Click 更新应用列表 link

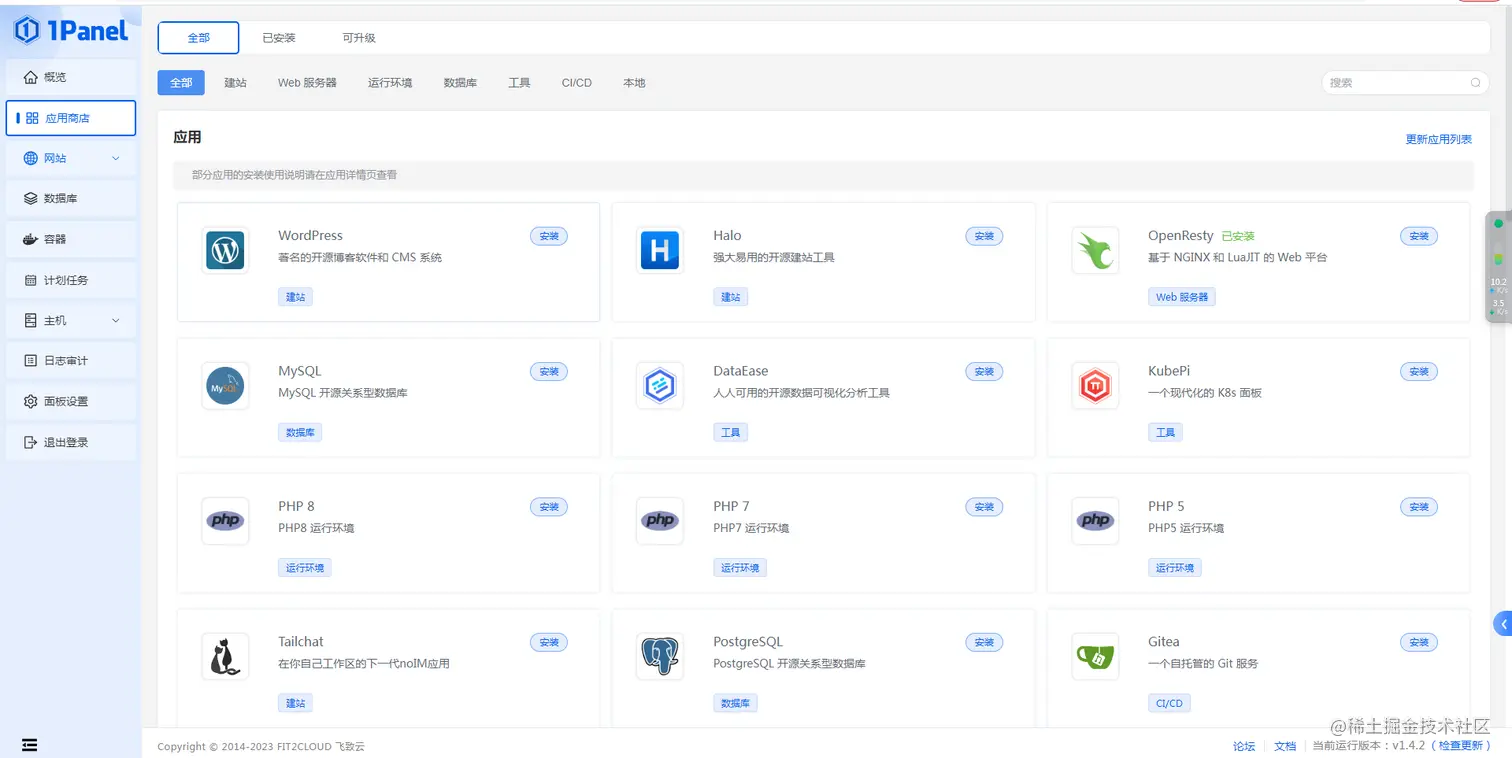1439,140
